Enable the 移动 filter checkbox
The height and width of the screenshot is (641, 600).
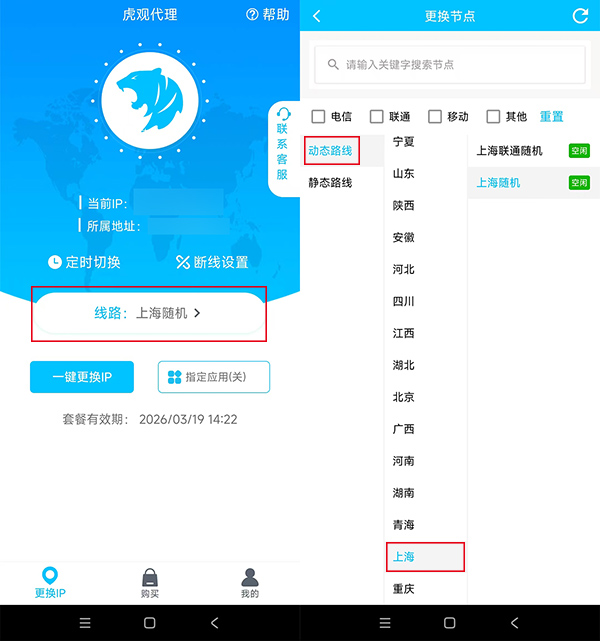[x=435, y=116]
